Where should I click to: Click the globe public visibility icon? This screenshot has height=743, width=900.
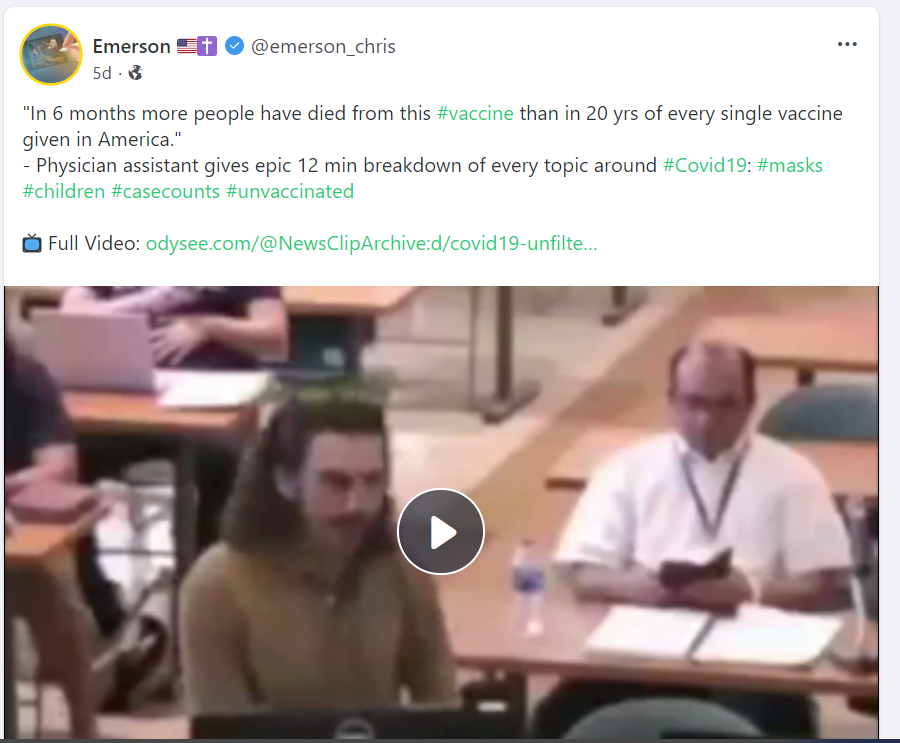pyautogui.click(x=135, y=73)
